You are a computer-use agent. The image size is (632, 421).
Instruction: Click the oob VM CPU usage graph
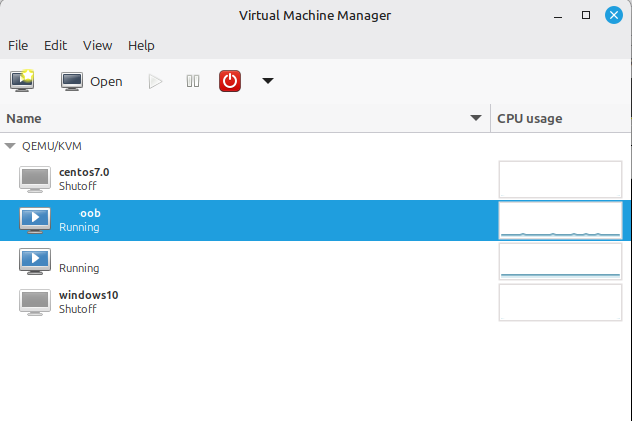pos(560,220)
